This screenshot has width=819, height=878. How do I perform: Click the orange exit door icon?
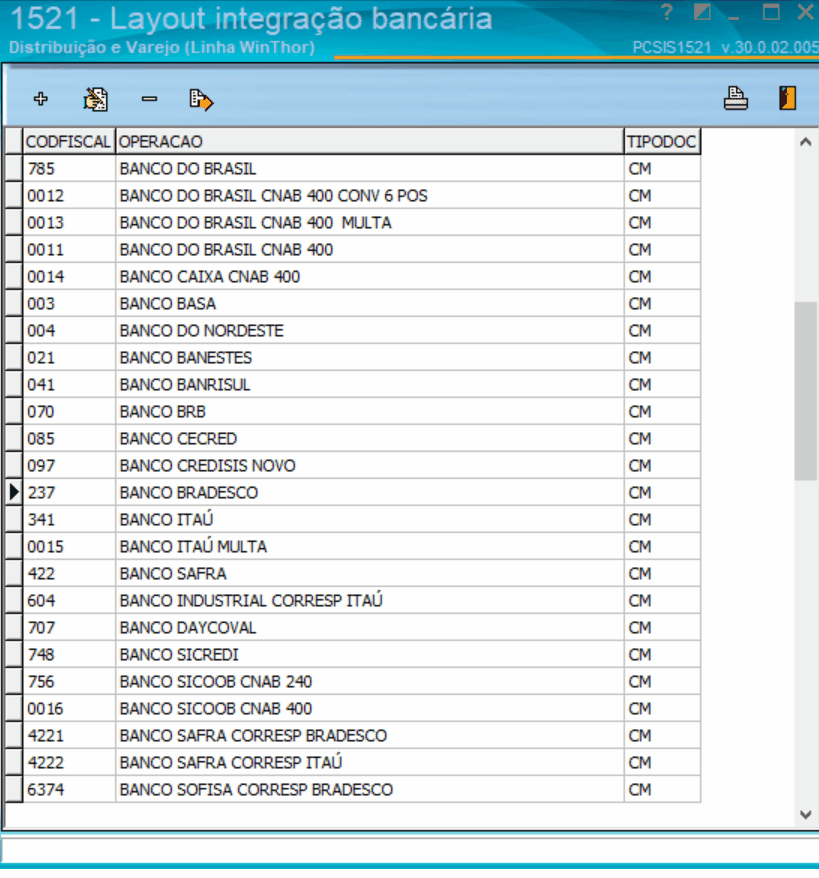[787, 98]
